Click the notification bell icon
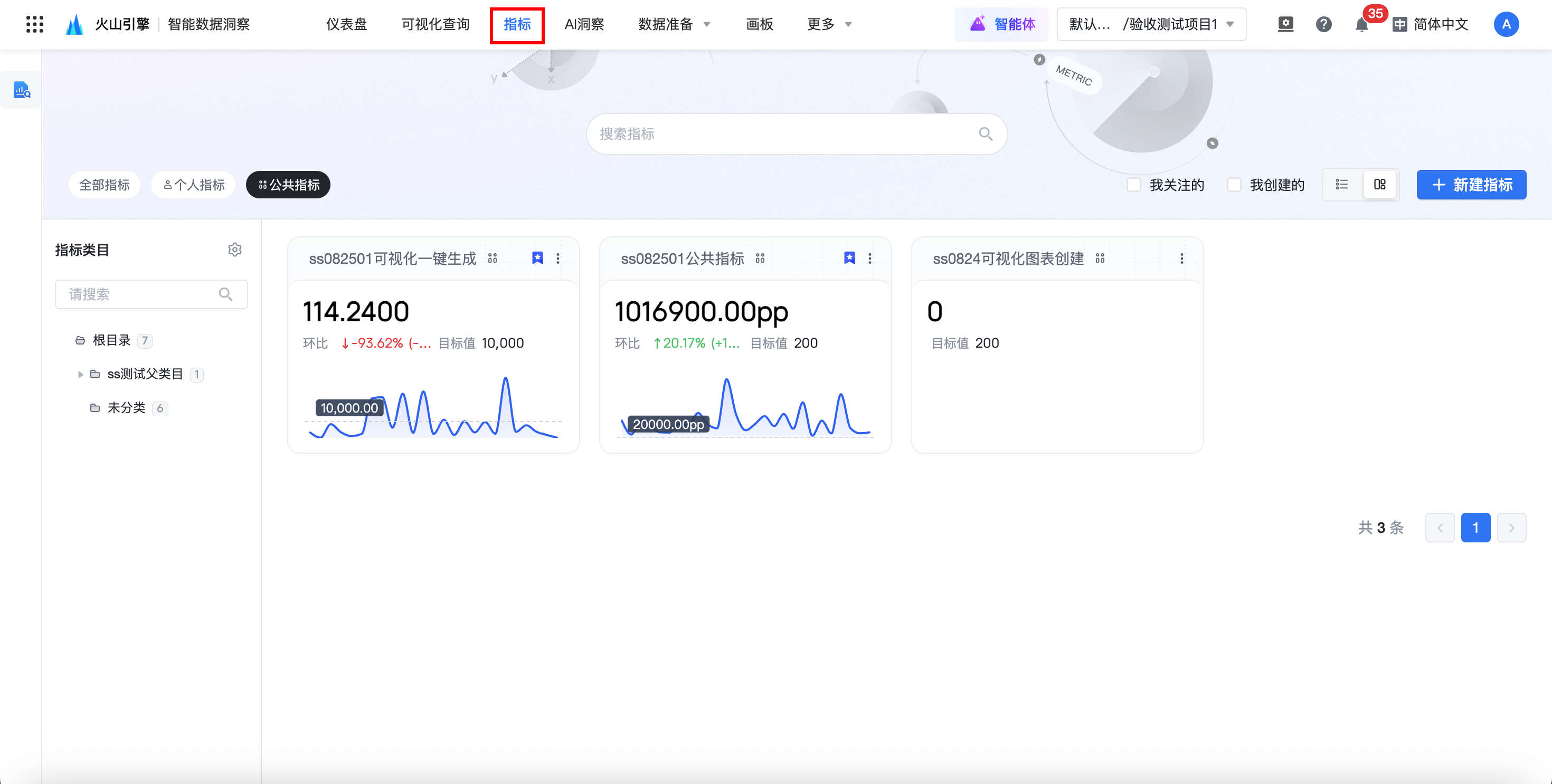This screenshot has width=1552, height=784. point(1361,25)
